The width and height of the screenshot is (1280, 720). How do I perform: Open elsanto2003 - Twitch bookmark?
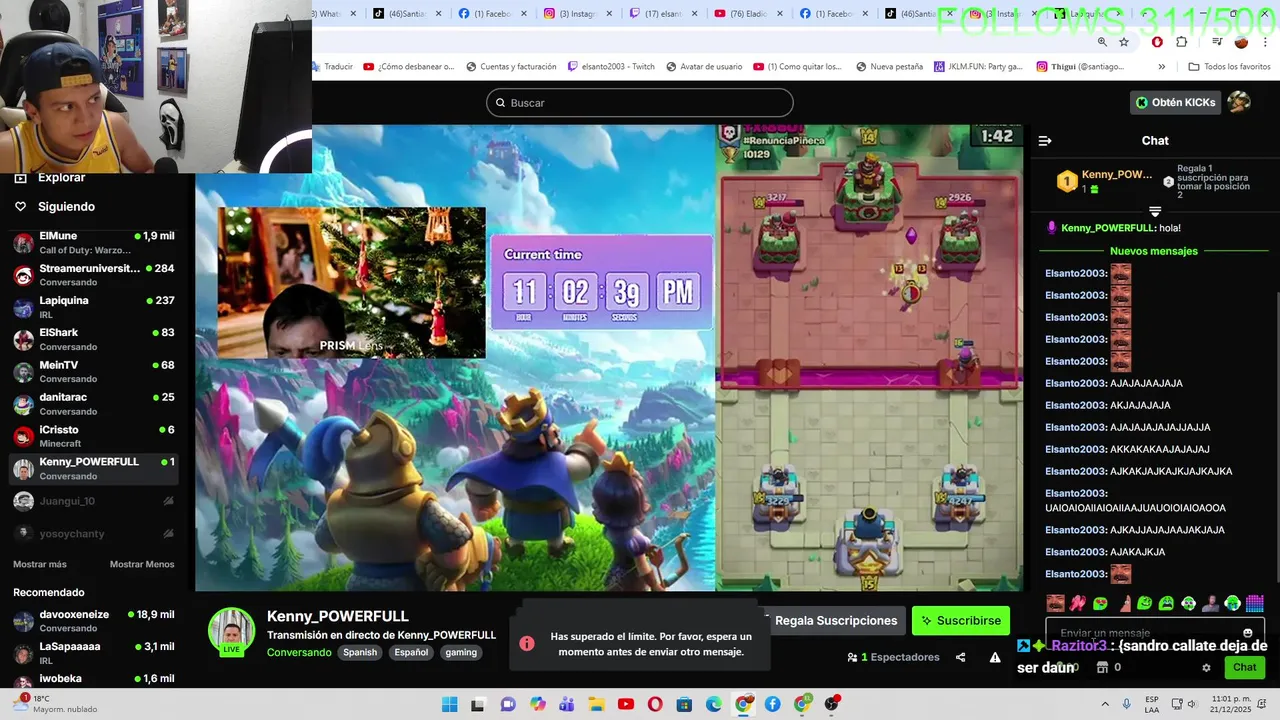point(611,67)
